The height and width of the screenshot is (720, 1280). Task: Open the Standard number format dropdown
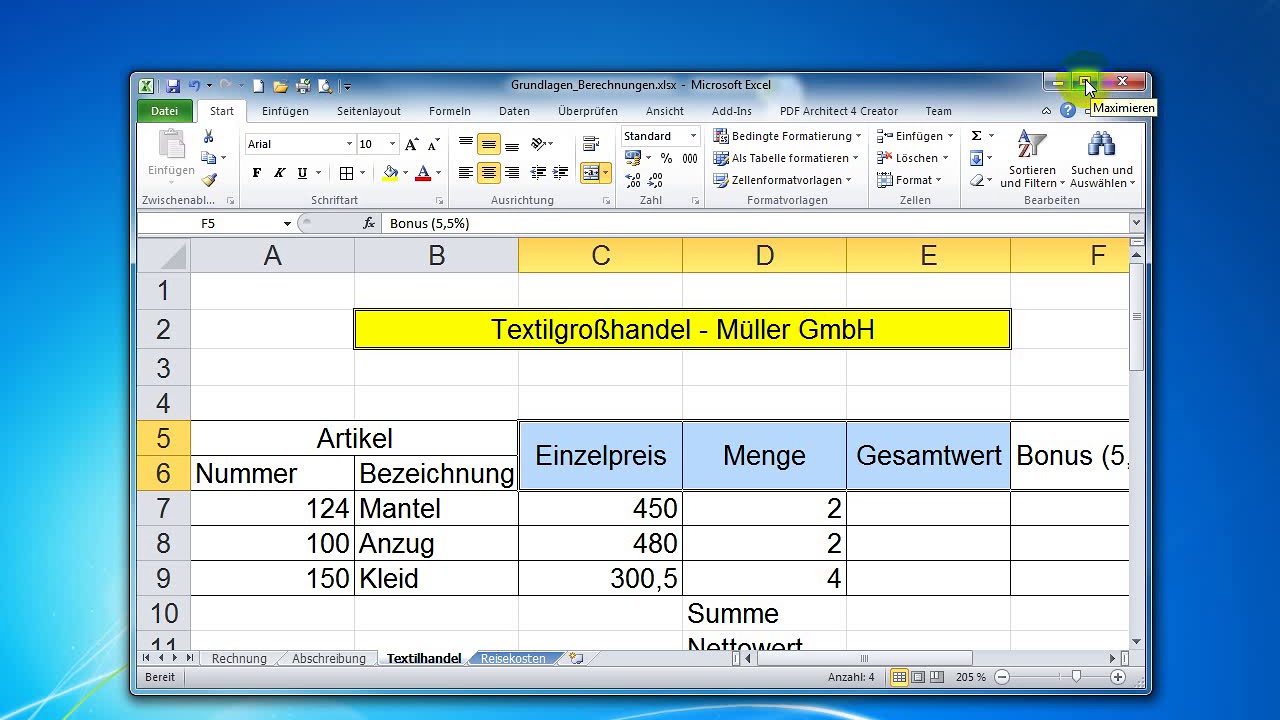click(x=693, y=136)
